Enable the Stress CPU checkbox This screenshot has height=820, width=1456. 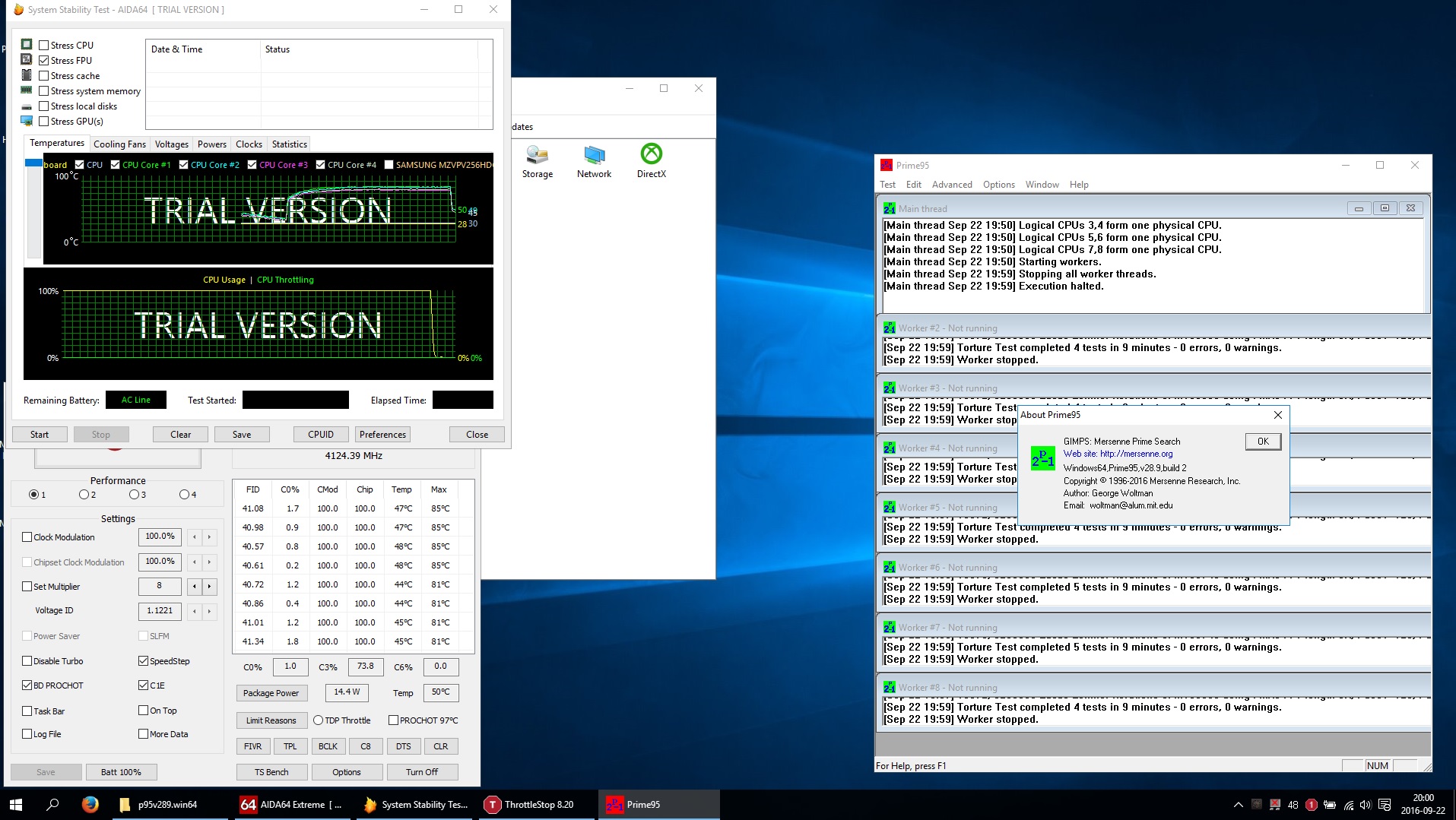tap(44, 46)
